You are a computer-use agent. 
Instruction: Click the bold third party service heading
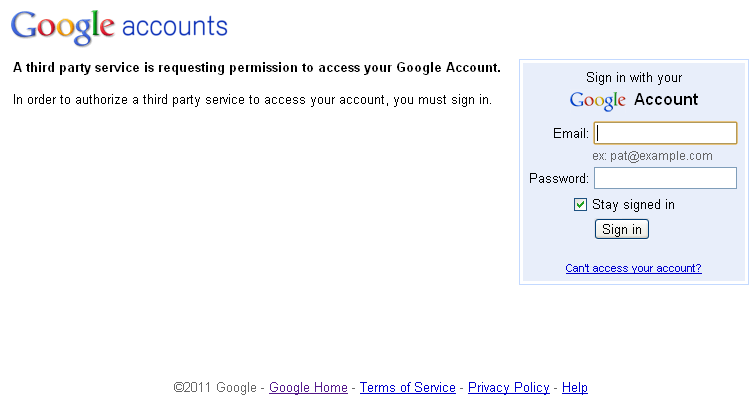(x=257, y=68)
